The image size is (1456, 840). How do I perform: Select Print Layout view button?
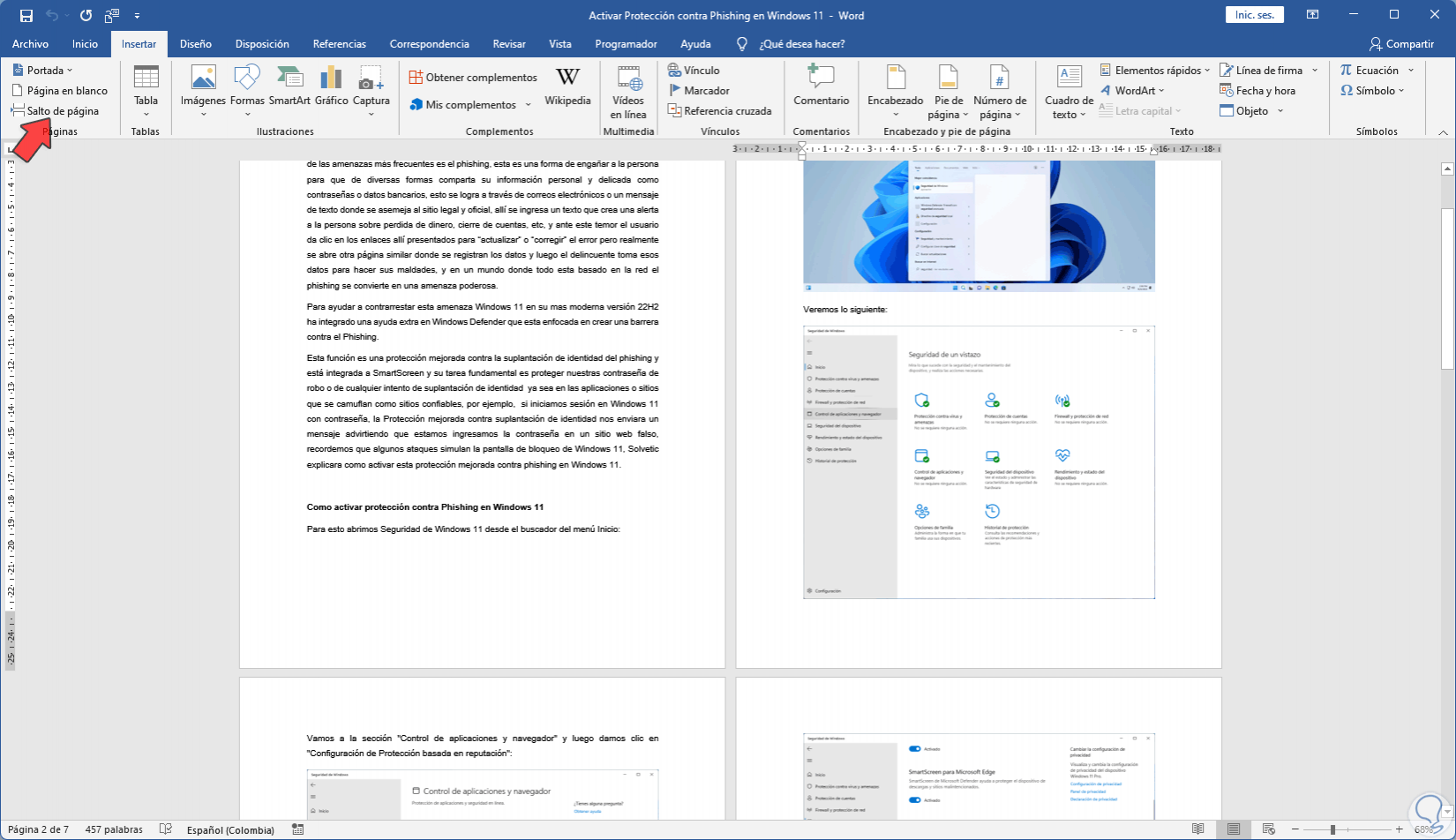[x=1233, y=829]
